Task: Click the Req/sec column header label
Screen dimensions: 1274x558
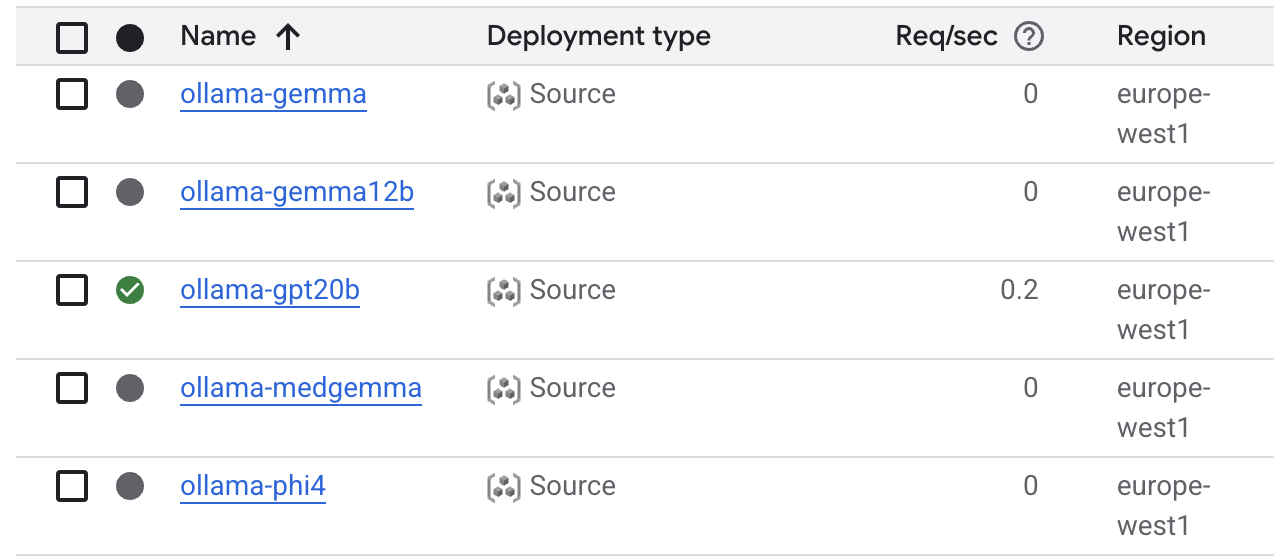Action: pos(946,37)
